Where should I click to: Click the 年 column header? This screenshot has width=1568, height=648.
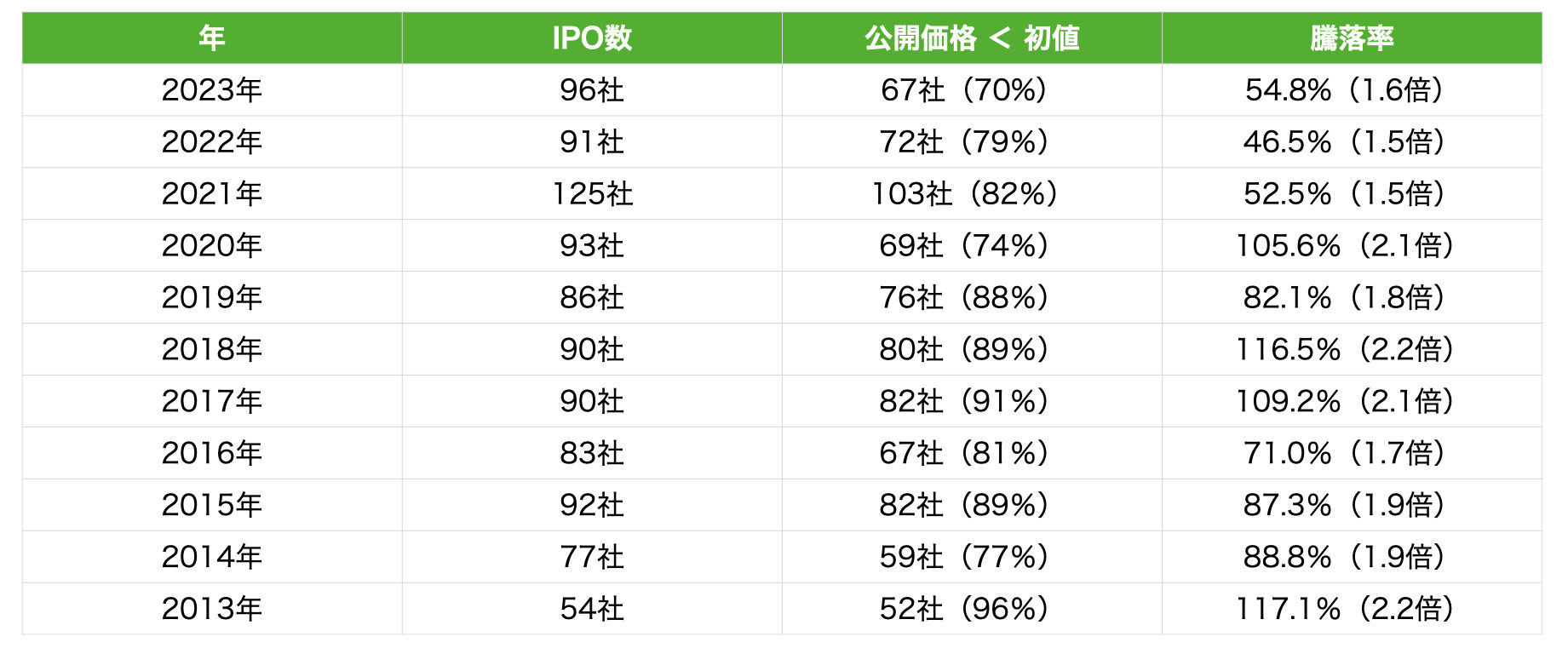[x=211, y=38]
